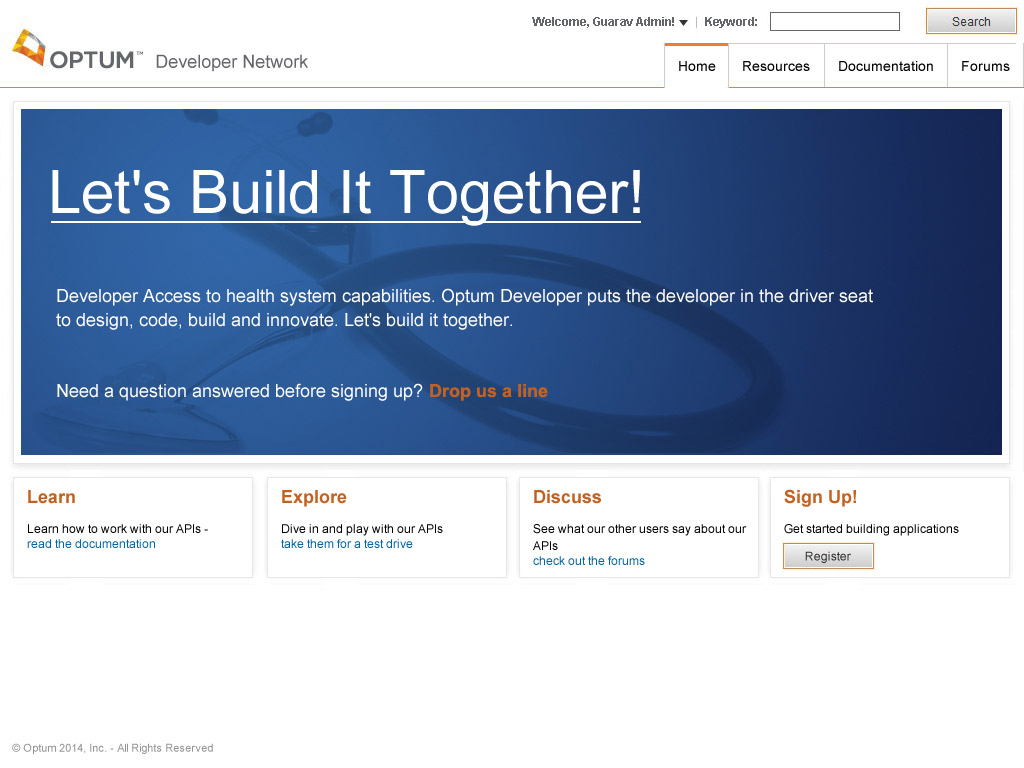
Task: Follow the Drop us a line link
Action: coord(488,391)
